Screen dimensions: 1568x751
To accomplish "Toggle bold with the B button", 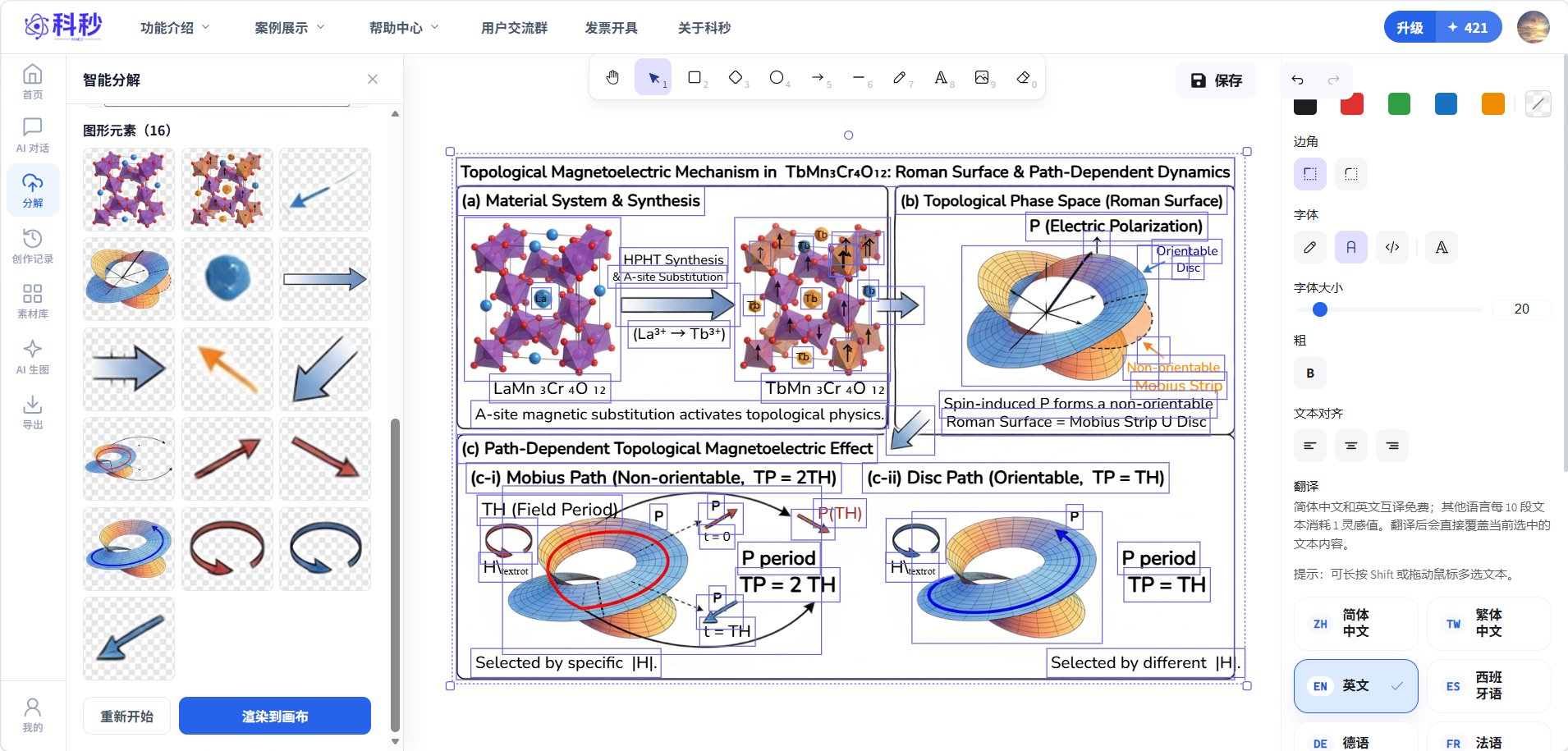I will [x=1310, y=373].
